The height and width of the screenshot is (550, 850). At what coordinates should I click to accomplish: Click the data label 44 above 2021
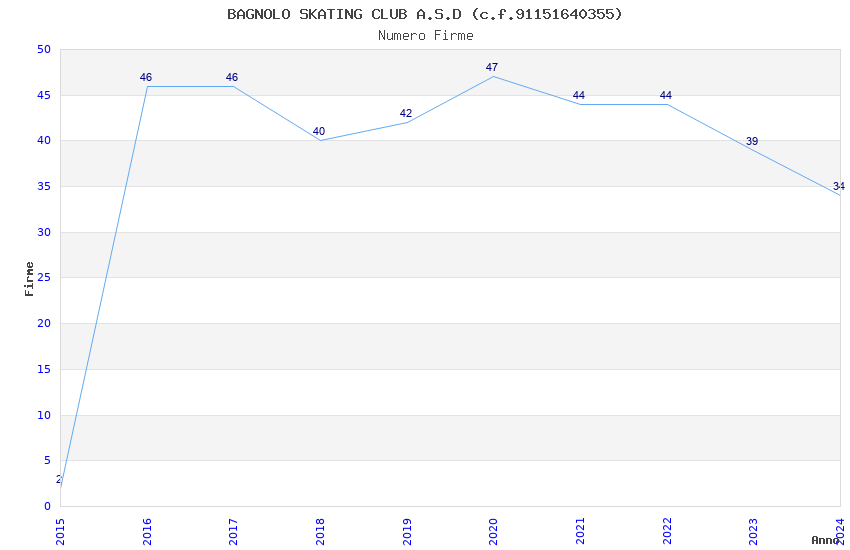point(579,95)
